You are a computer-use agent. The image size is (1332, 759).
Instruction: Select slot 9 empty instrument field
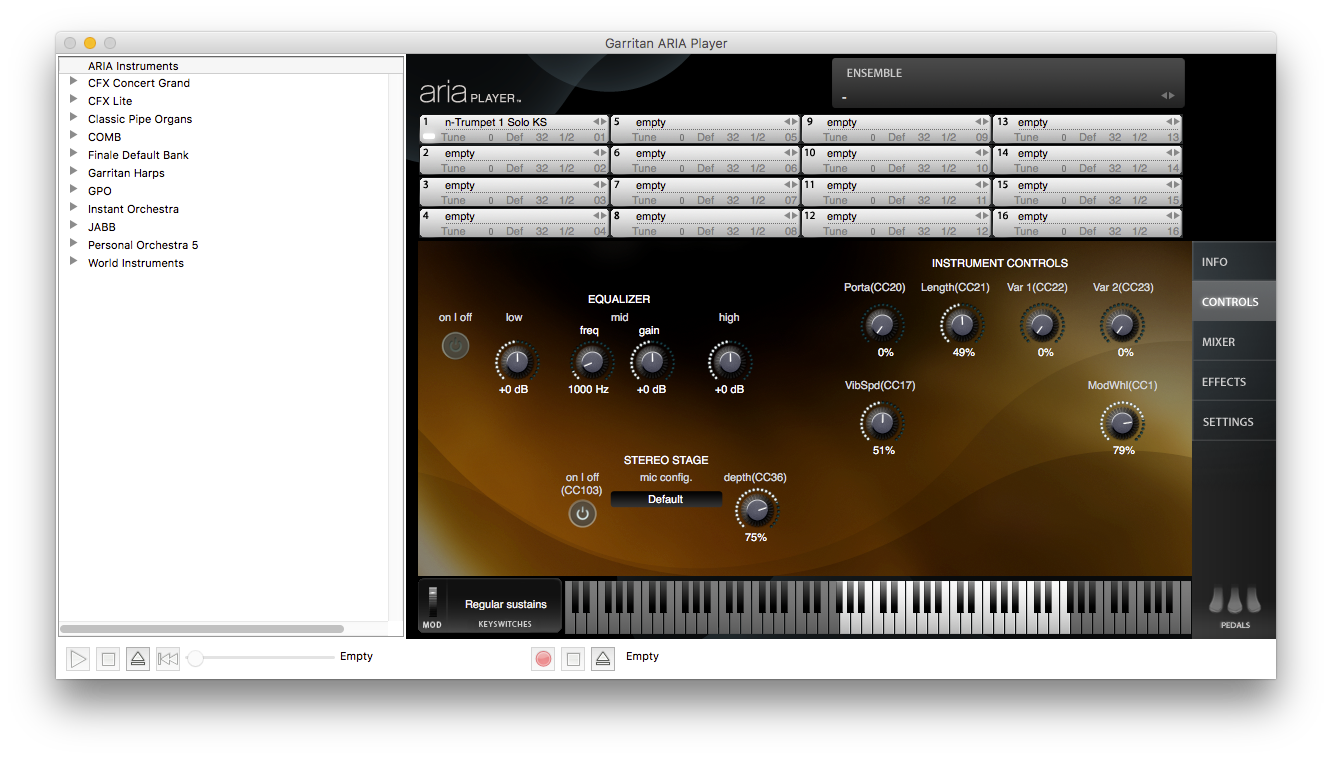click(896, 122)
